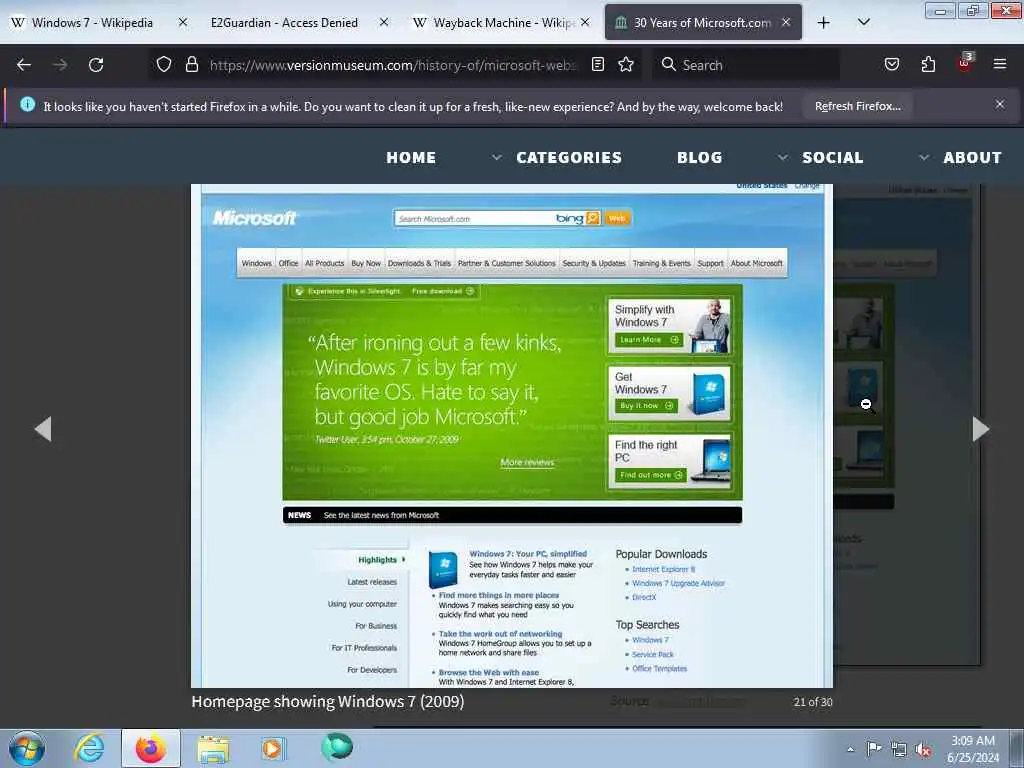Open uBlock extension icon with badge

tap(965, 63)
